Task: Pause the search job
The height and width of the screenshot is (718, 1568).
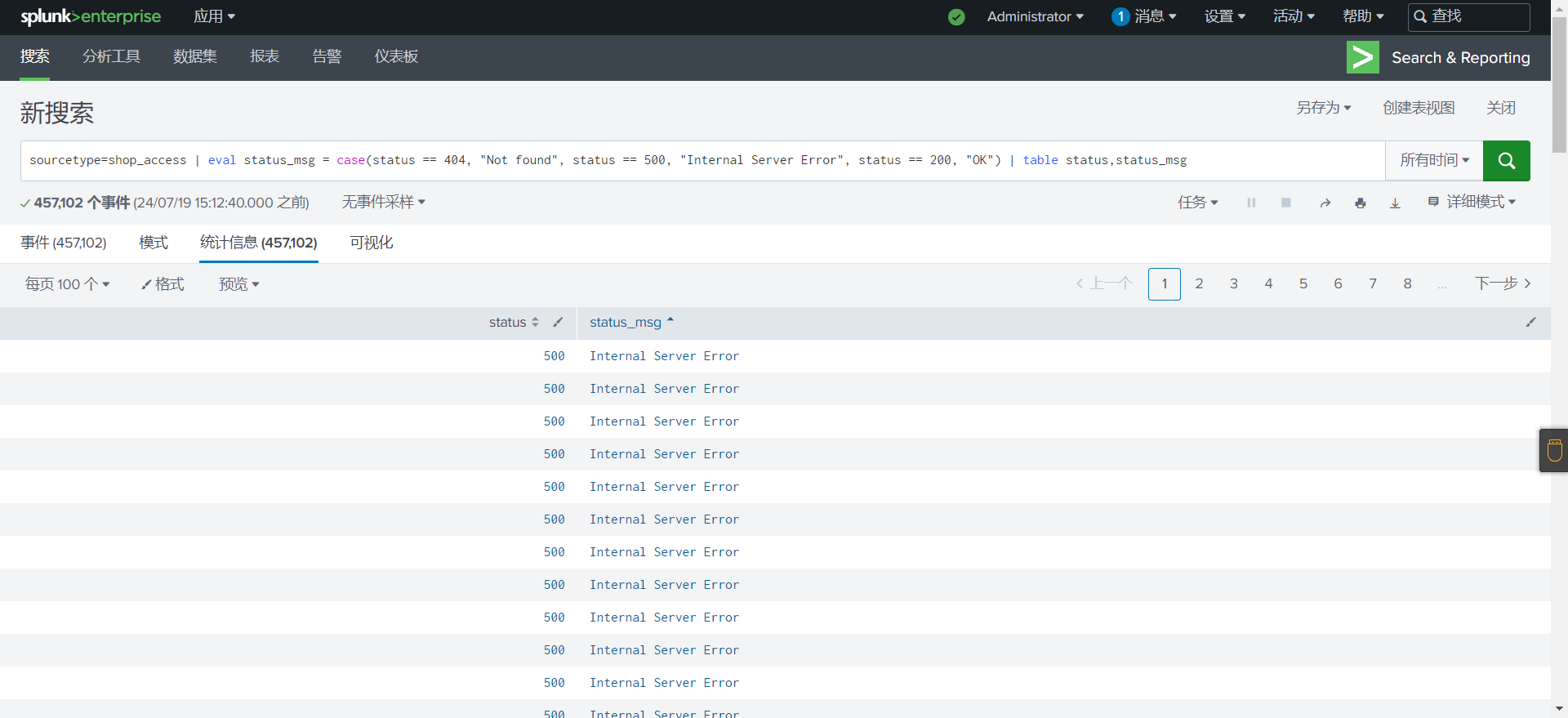Action: pyautogui.click(x=1251, y=203)
